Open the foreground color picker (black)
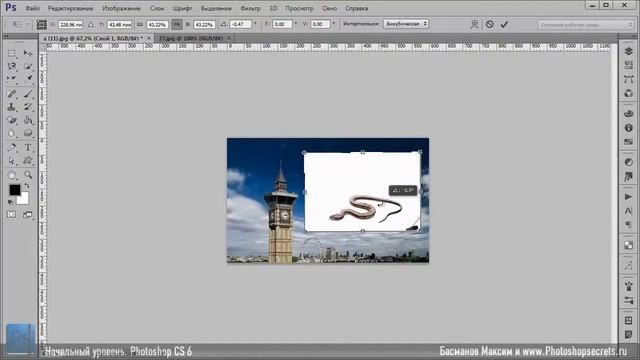 pyautogui.click(x=15, y=190)
